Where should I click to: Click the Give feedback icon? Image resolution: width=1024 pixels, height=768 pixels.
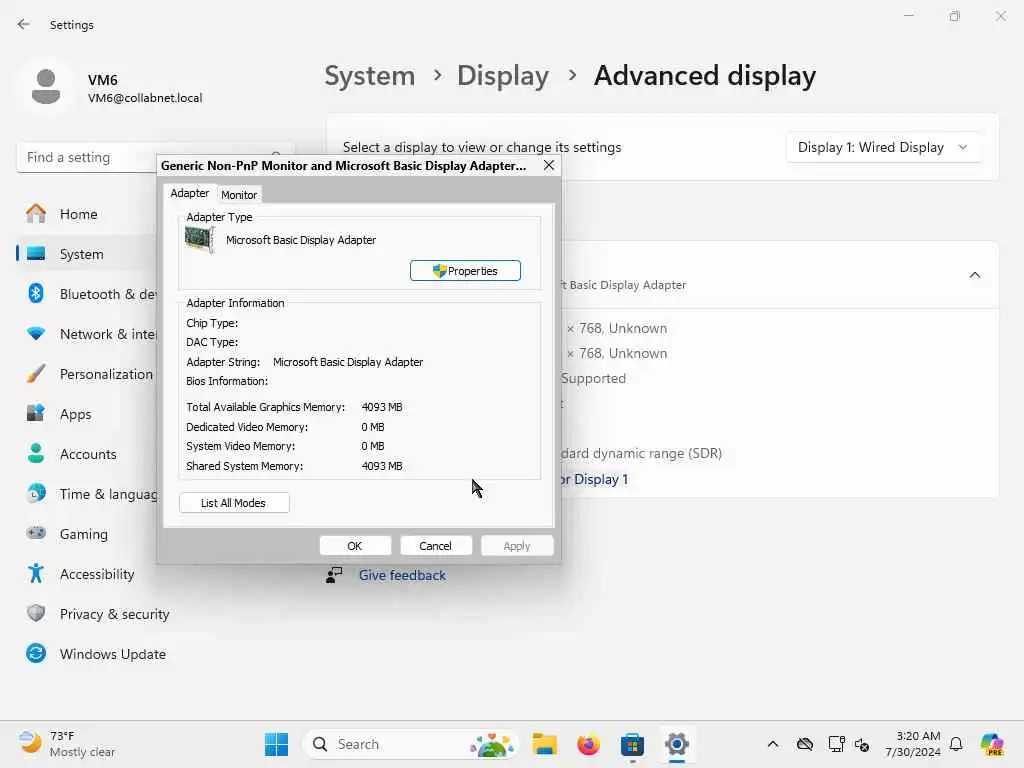[334, 575]
